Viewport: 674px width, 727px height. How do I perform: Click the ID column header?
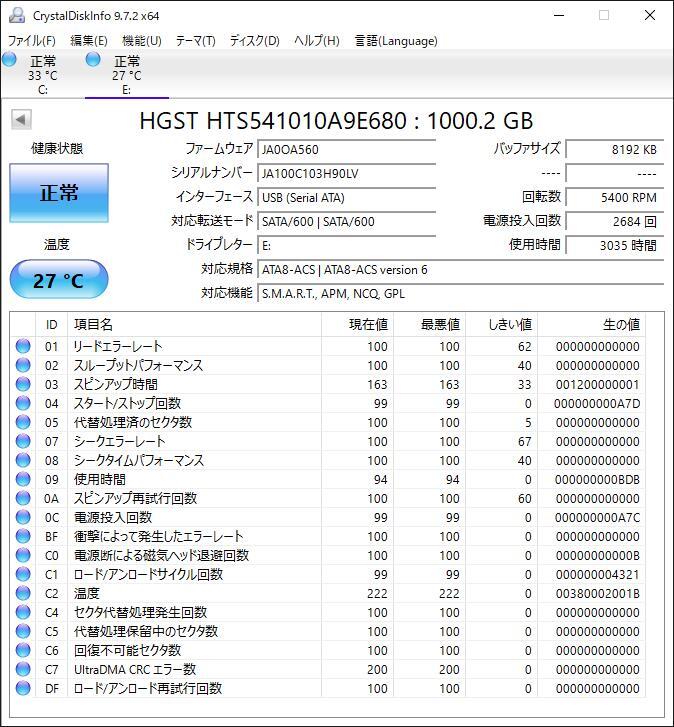coord(51,325)
